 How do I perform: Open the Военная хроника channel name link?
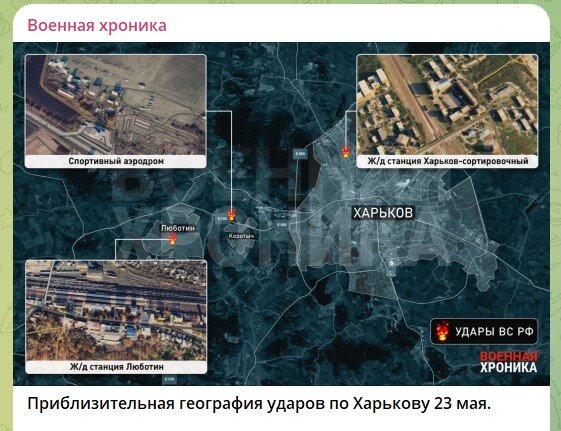(97, 26)
